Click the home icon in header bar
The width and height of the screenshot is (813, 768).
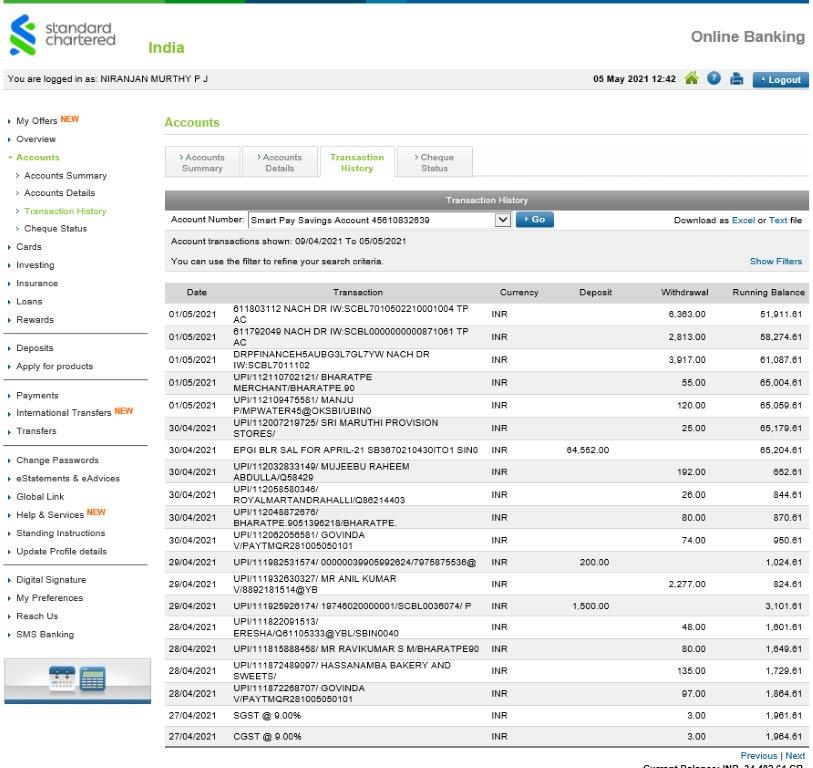[x=691, y=79]
